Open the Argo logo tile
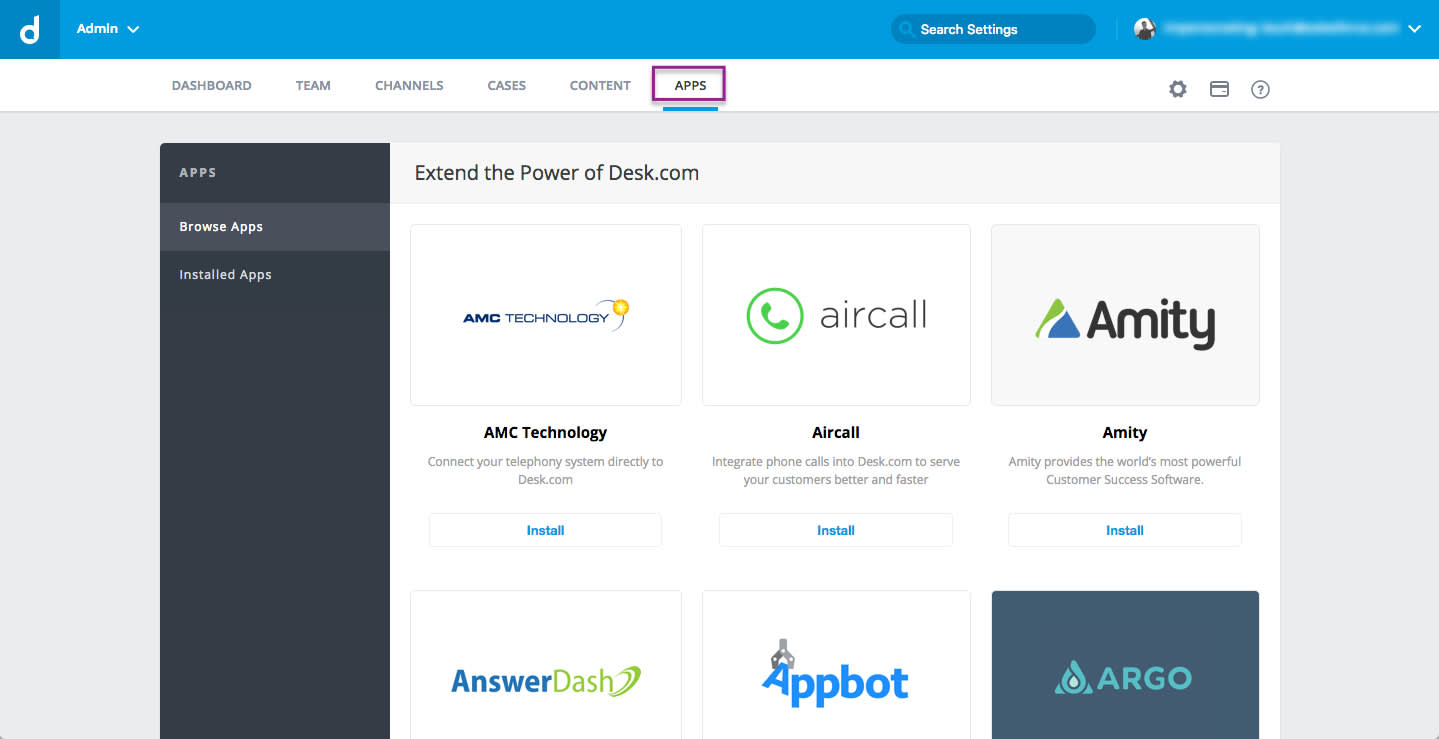 pyautogui.click(x=1125, y=664)
